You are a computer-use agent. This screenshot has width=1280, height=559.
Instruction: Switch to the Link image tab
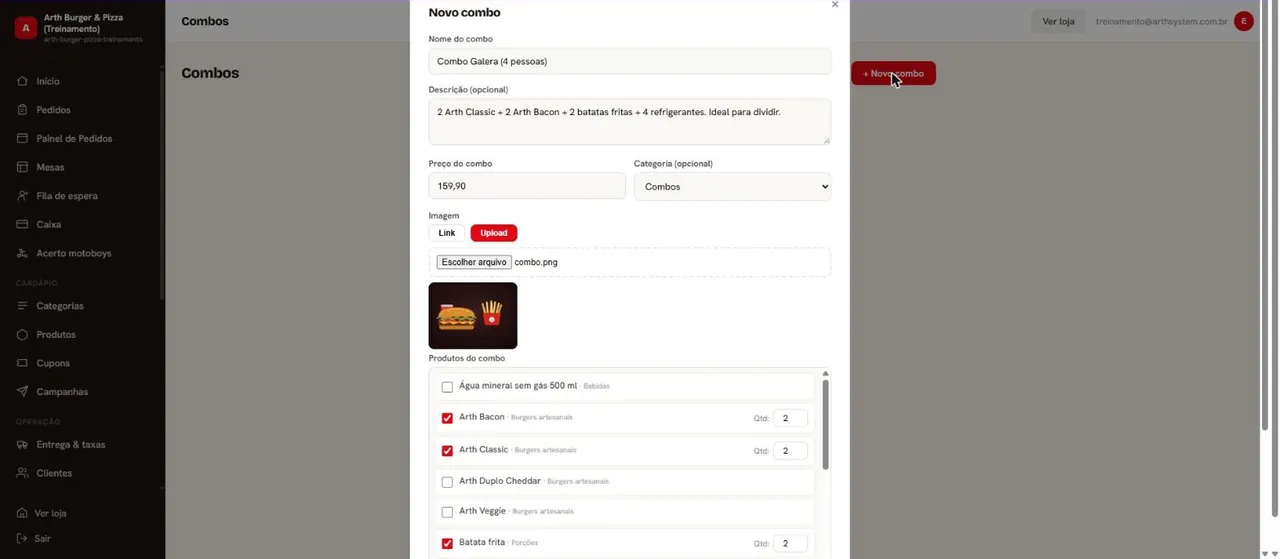447,233
